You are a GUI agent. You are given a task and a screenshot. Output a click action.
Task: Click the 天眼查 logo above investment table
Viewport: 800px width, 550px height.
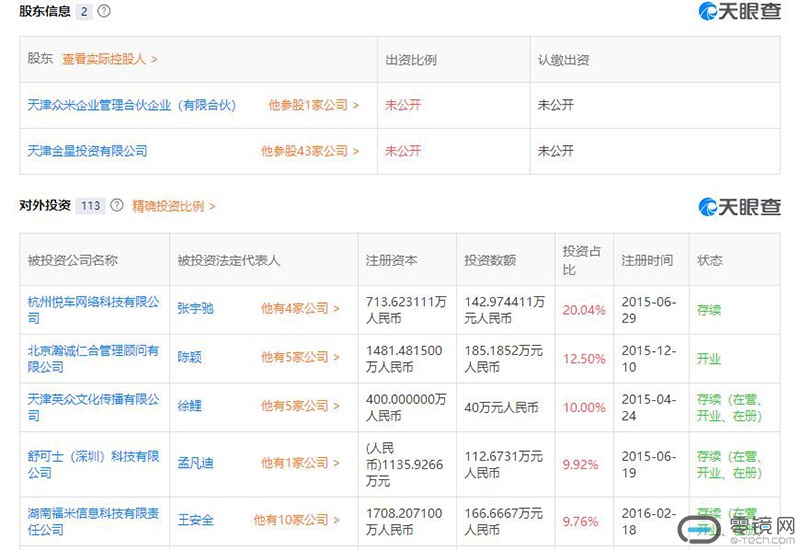tap(739, 206)
